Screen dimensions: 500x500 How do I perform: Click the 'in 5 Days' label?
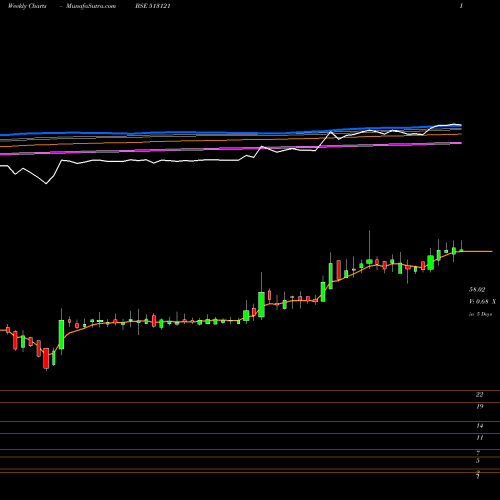tap(480, 314)
